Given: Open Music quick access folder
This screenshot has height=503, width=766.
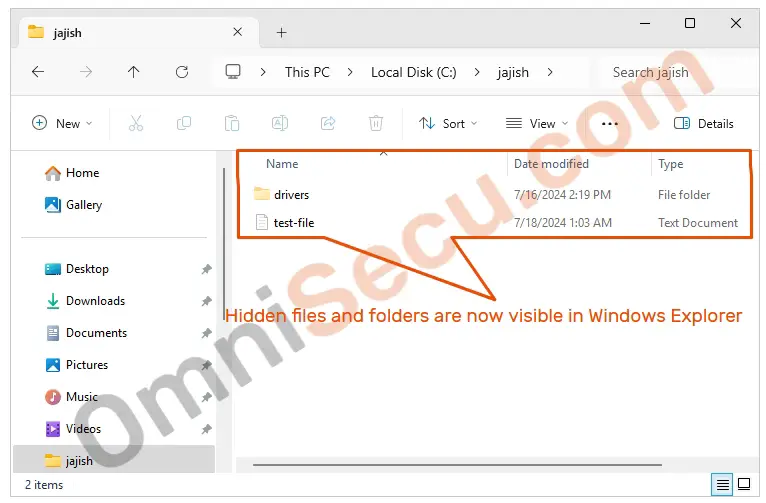Looking at the screenshot, I should click(71, 397).
